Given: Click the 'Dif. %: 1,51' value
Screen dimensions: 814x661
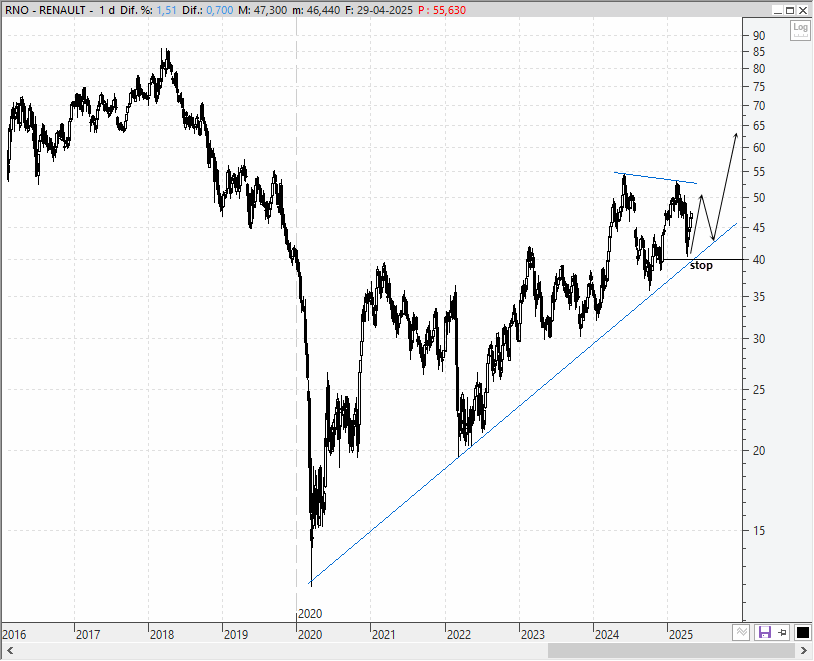Looking at the screenshot, I should pos(148,10).
